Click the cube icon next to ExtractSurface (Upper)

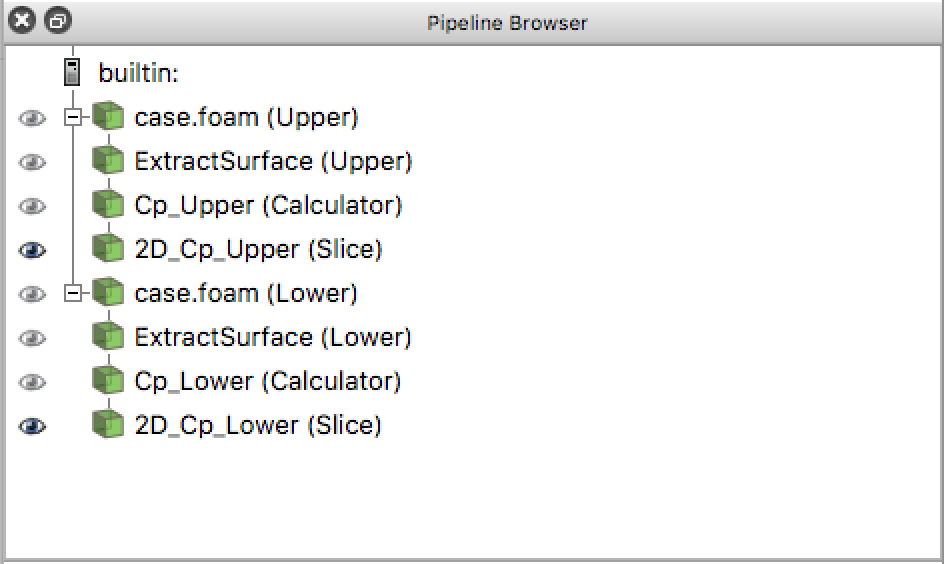click(108, 161)
